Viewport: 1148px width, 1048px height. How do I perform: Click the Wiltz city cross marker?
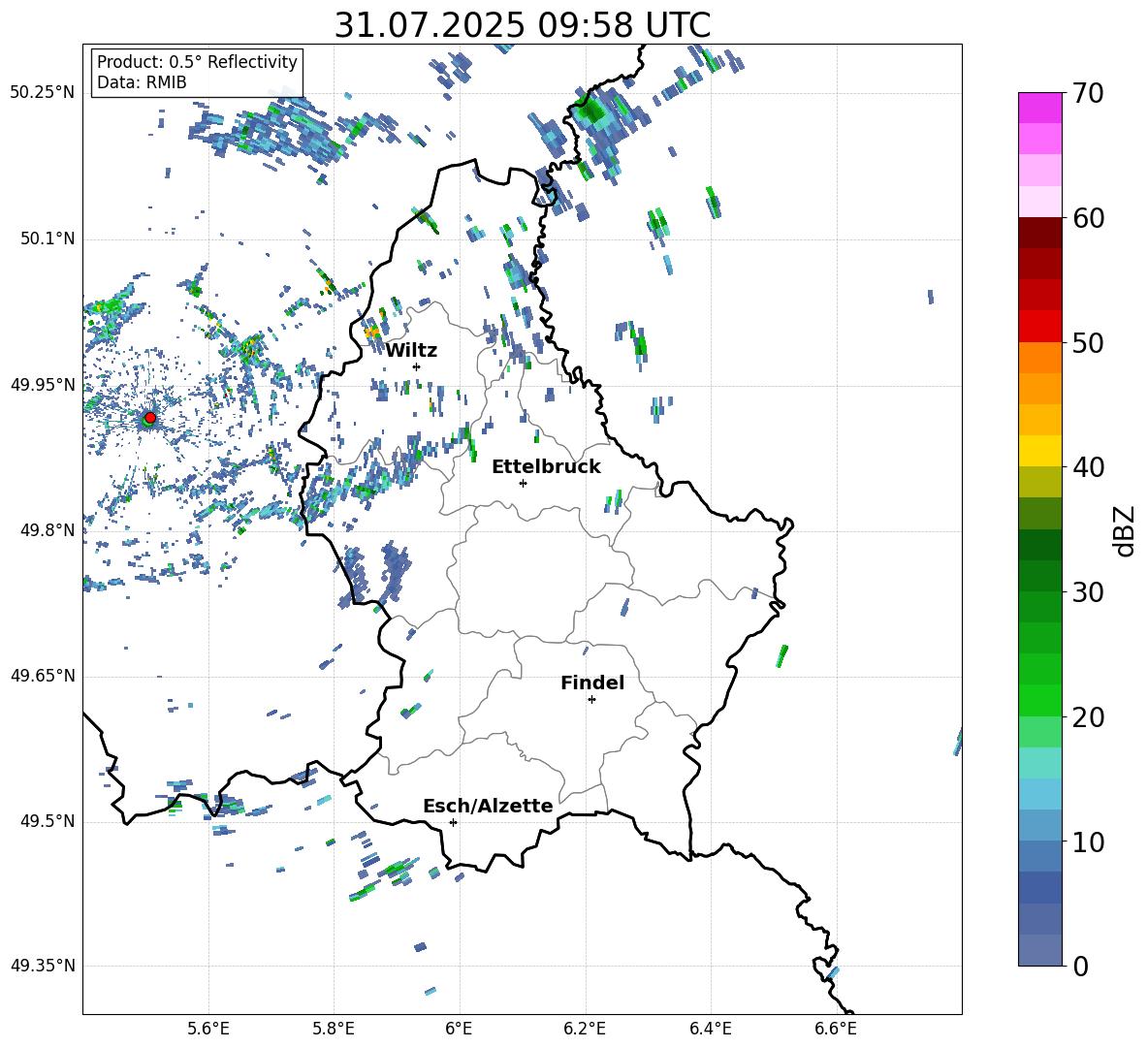(417, 366)
